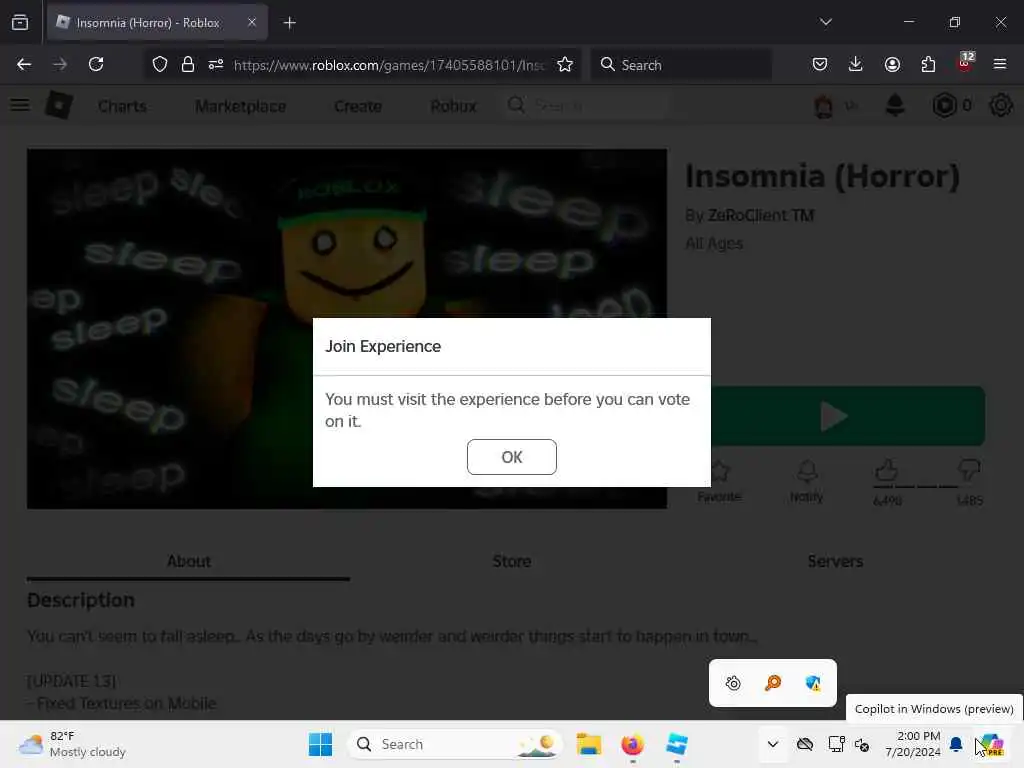
Task: Open the red extension with 12 badge
Action: coord(965,63)
